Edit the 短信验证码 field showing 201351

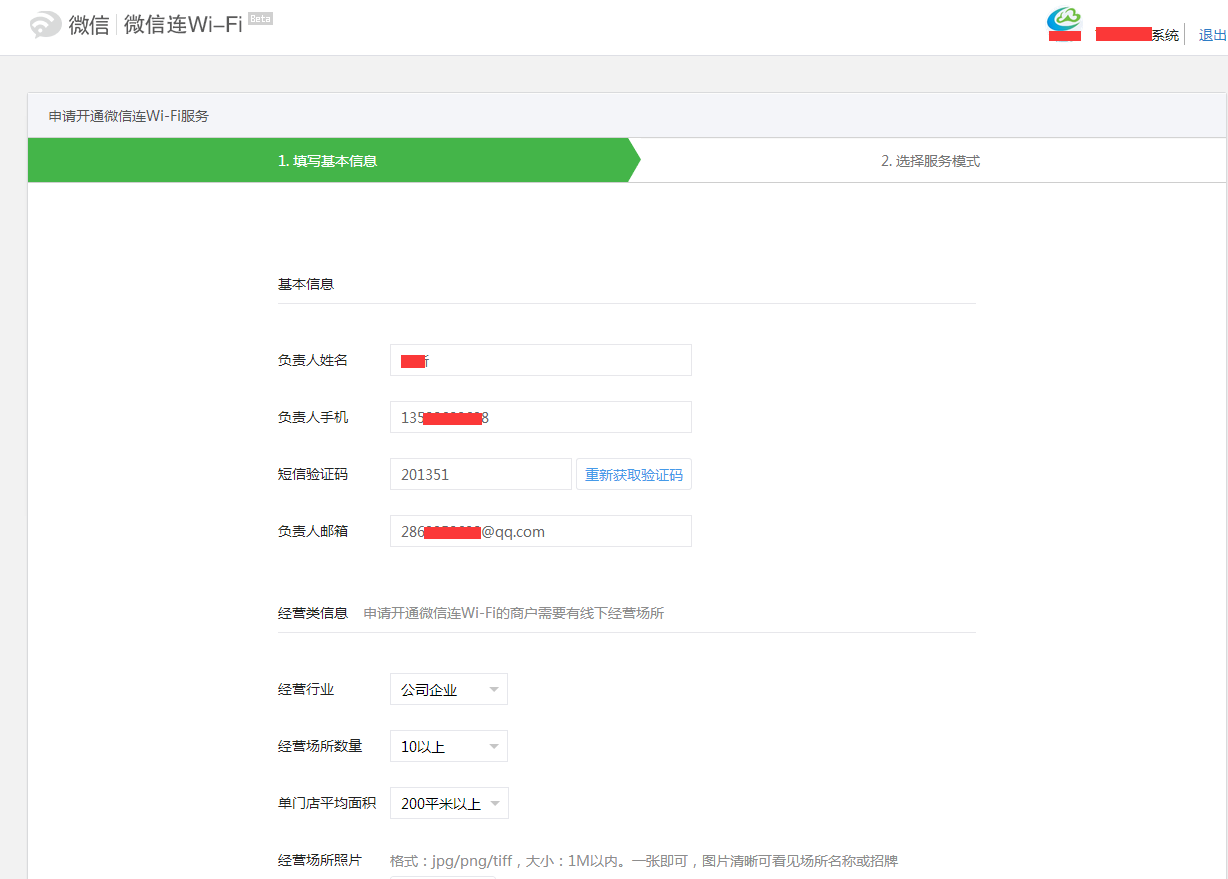(x=480, y=474)
